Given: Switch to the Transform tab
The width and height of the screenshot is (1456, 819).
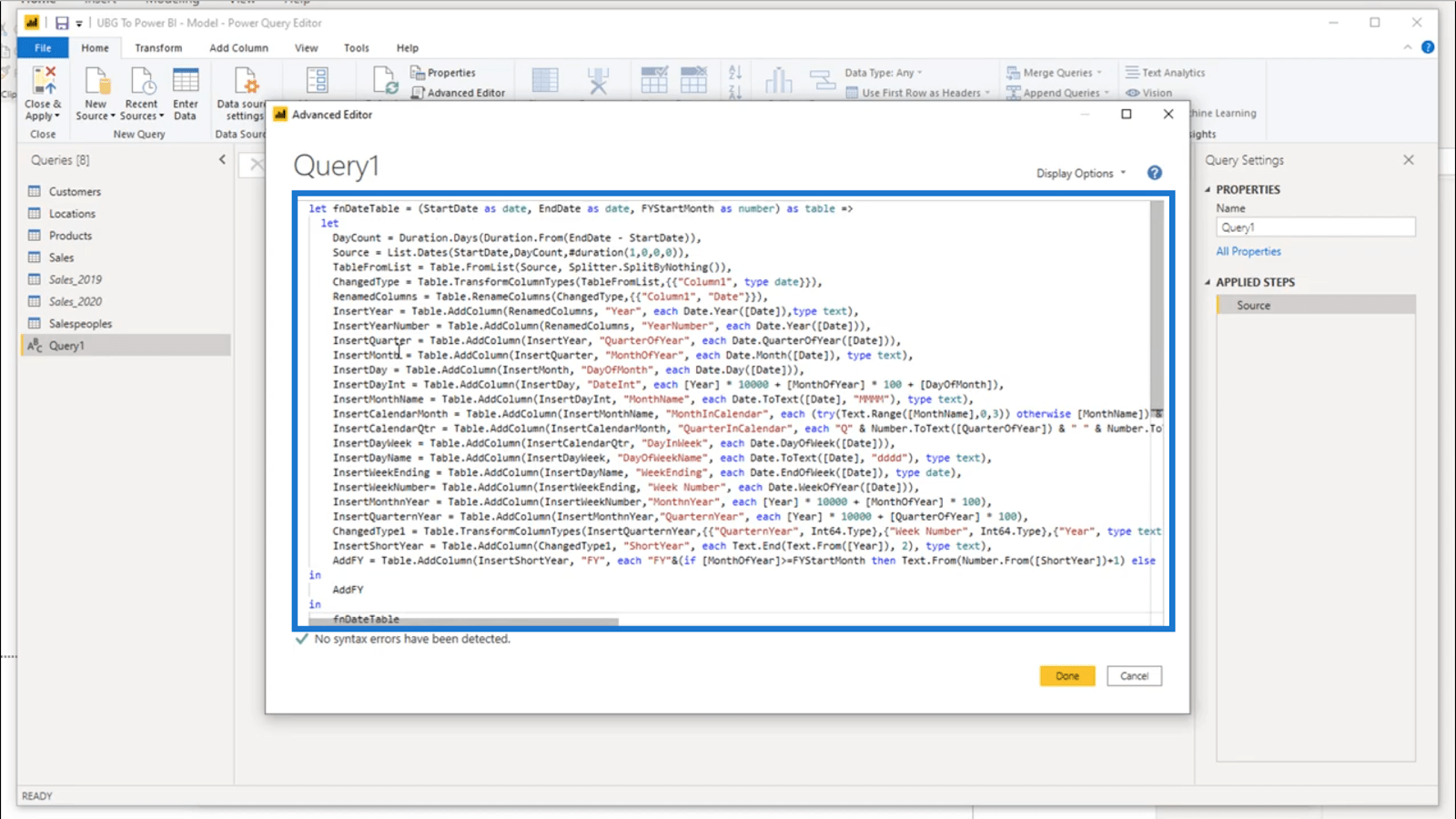Looking at the screenshot, I should [158, 47].
